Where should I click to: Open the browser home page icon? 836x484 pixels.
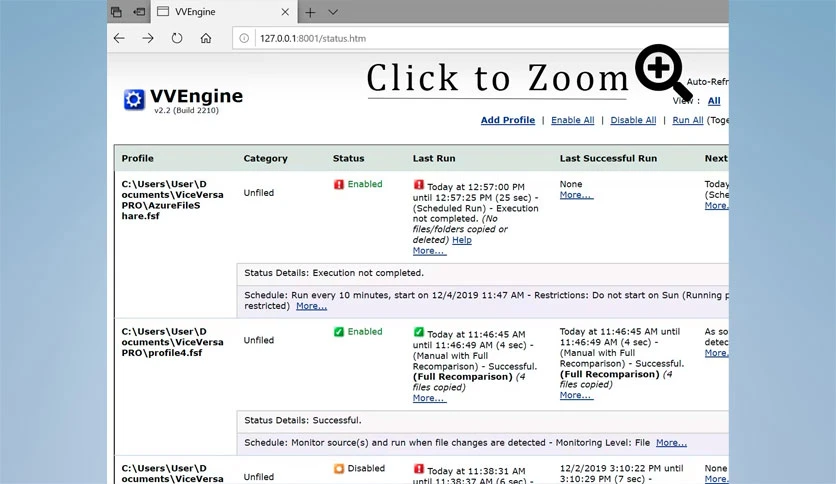pyautogui.click(x=206, y=38)
